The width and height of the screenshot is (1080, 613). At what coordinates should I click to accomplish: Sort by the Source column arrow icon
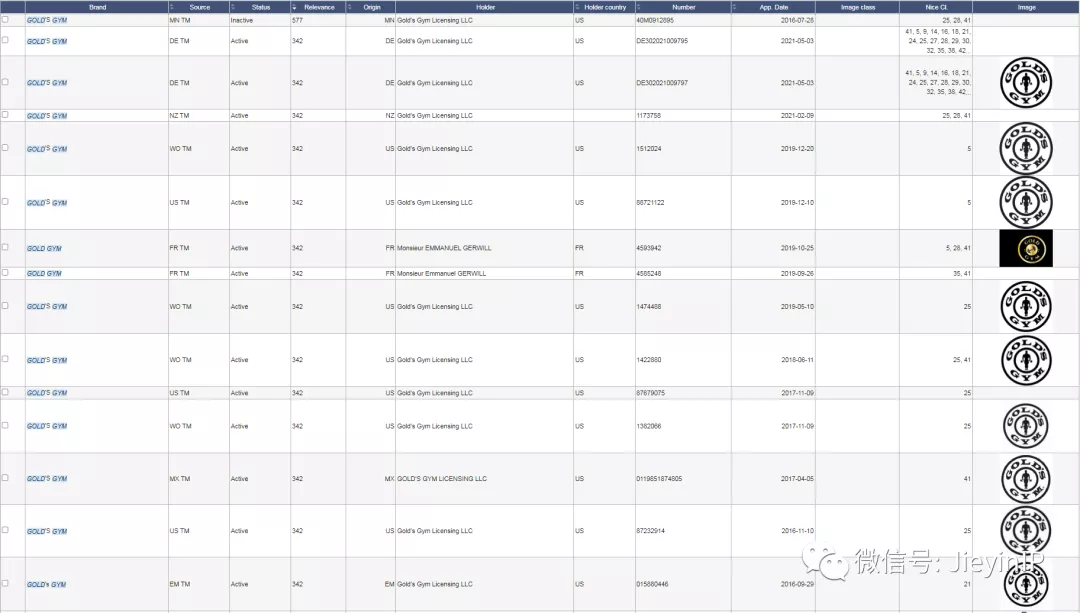click(x=172, y=7)
